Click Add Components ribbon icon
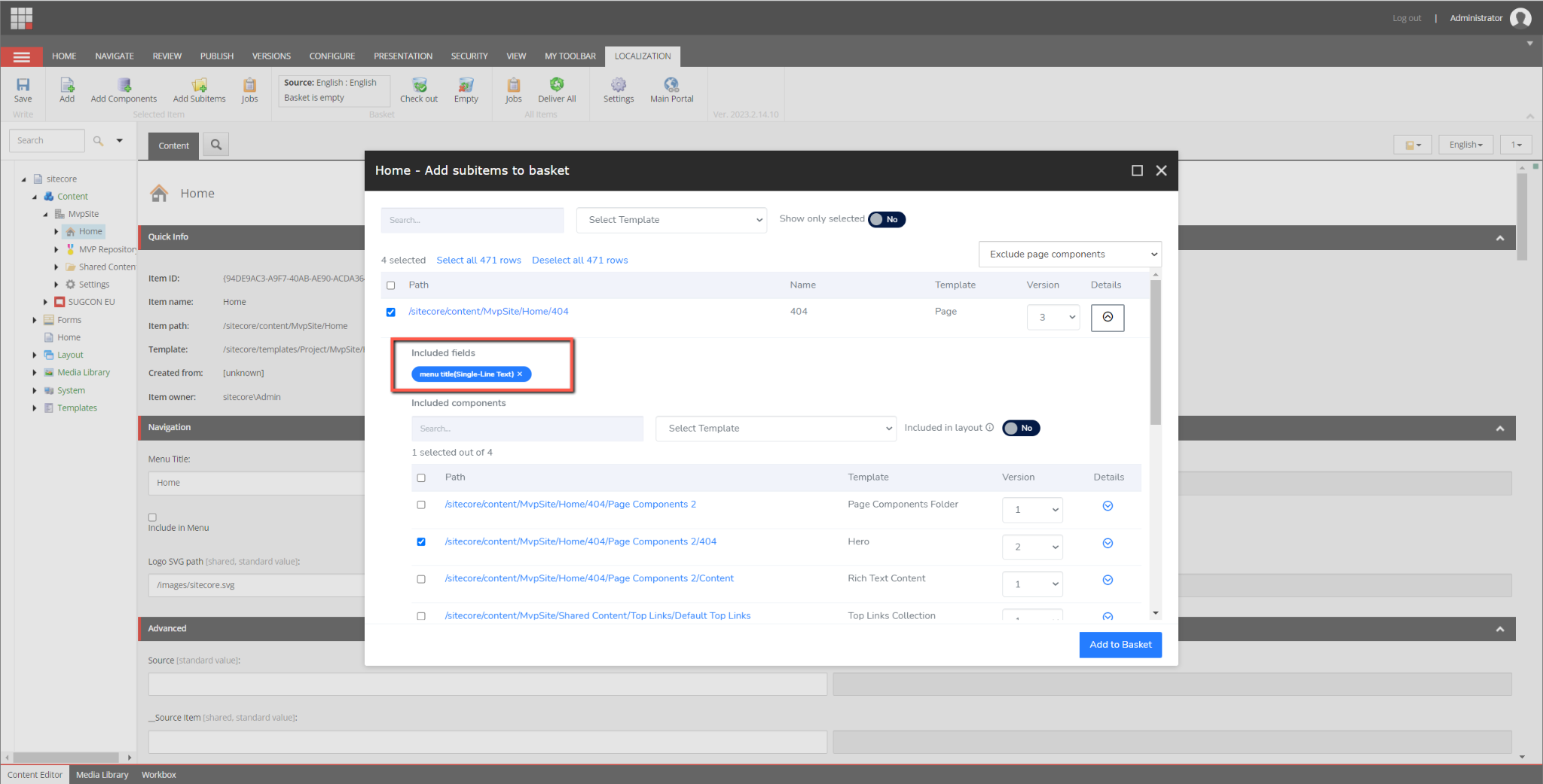 [x=124, y=90]
